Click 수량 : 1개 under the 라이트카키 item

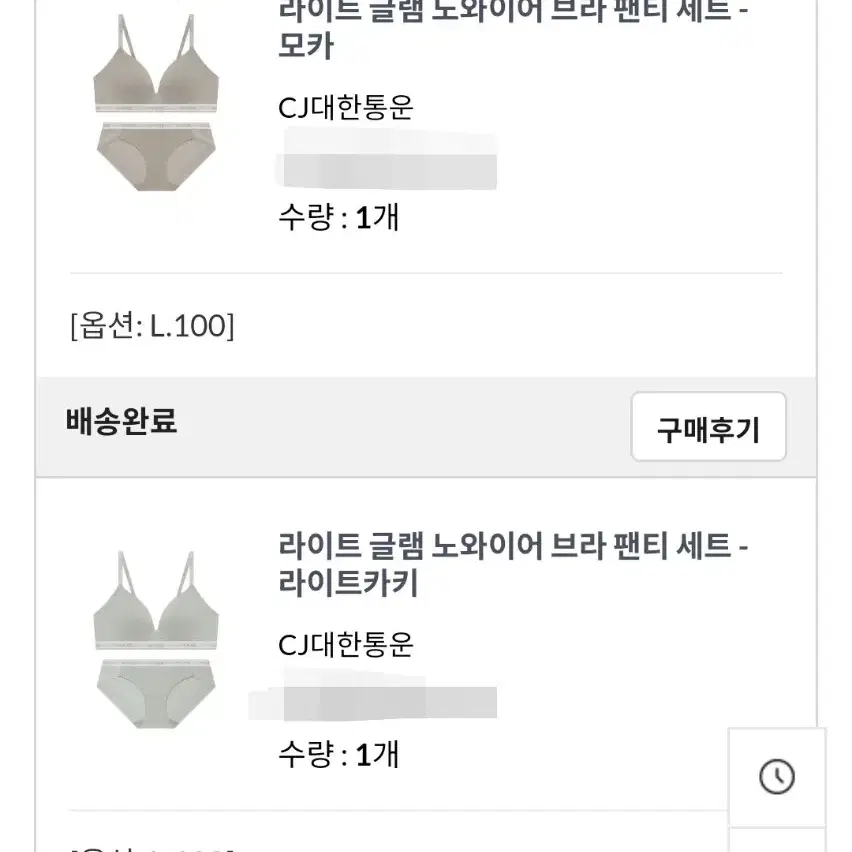[339, 754]
